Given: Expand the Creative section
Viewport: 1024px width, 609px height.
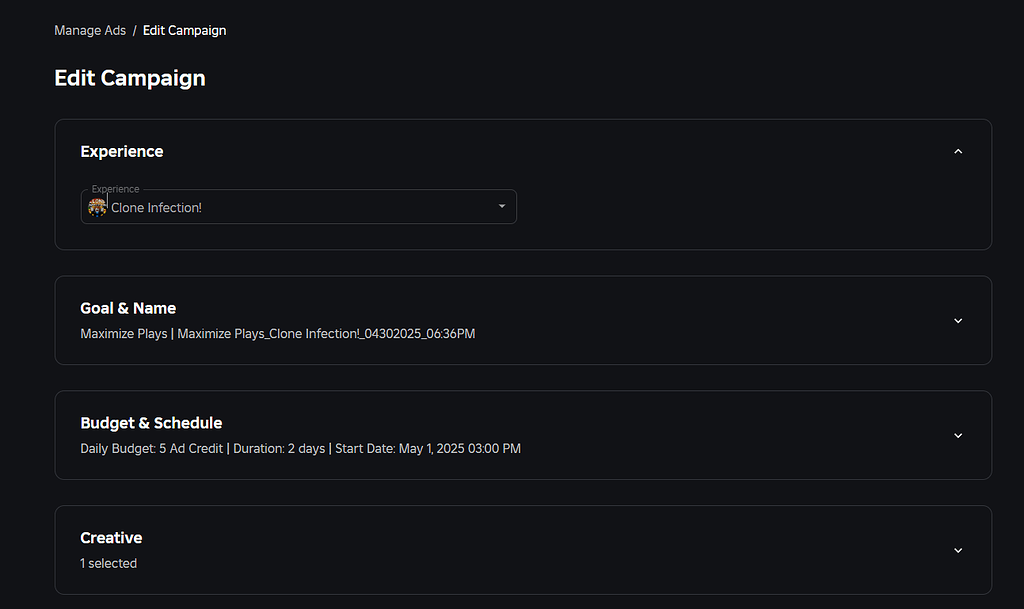Looking at the screenshot, I should [957, 550].
